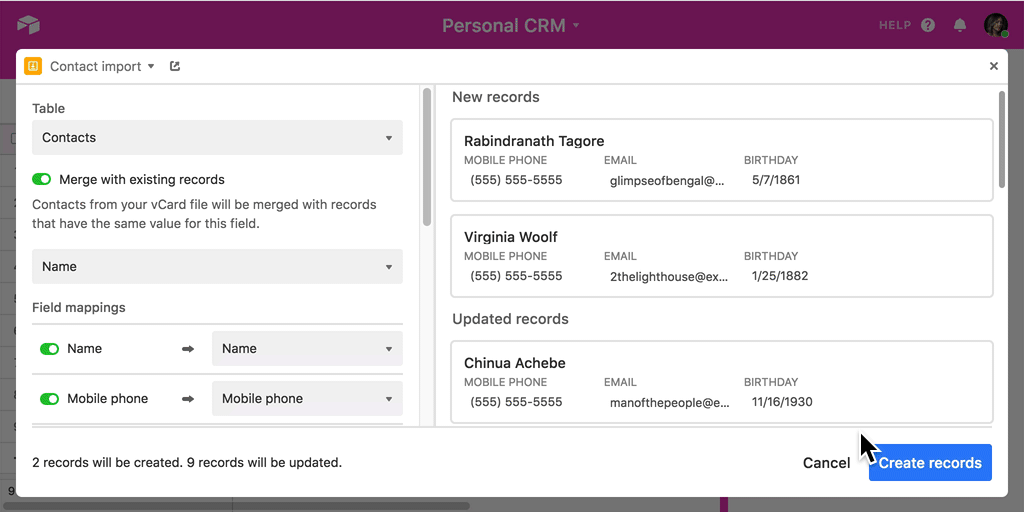Image resolution: width=1024 pixels, height=512 pixels.
Task: Expand the Mobile phone mapping target dropdown
Action: tap(307, 399)
